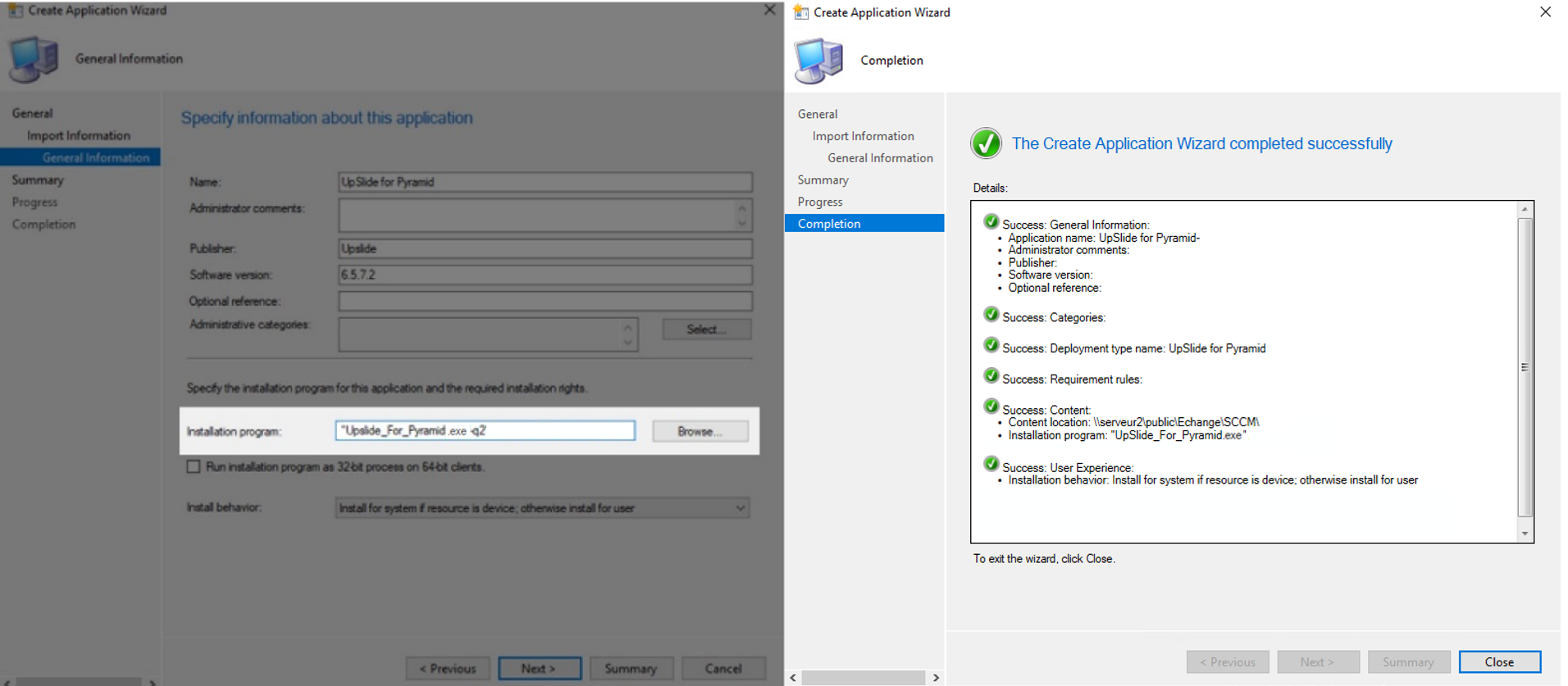Select highlighted Completion step in right wizard
The height and width of the screenshot is (686, 1568).
pos(864,223)
